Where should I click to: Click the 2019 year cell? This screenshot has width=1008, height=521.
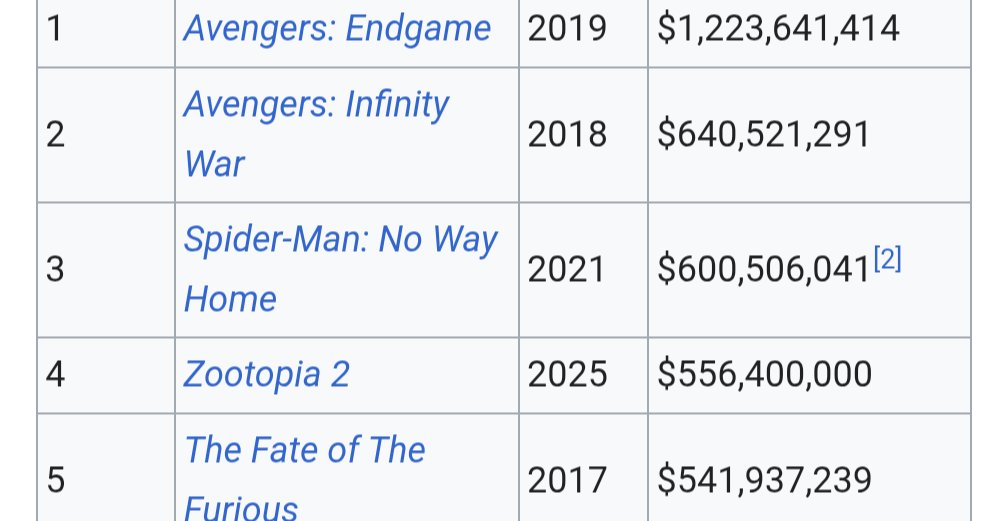coord(567,29)
